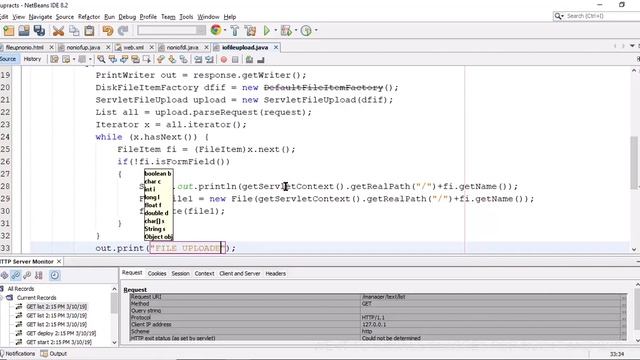
Task: Click the Debug Project toolbar icon
Action: click(x=286, y=31)
